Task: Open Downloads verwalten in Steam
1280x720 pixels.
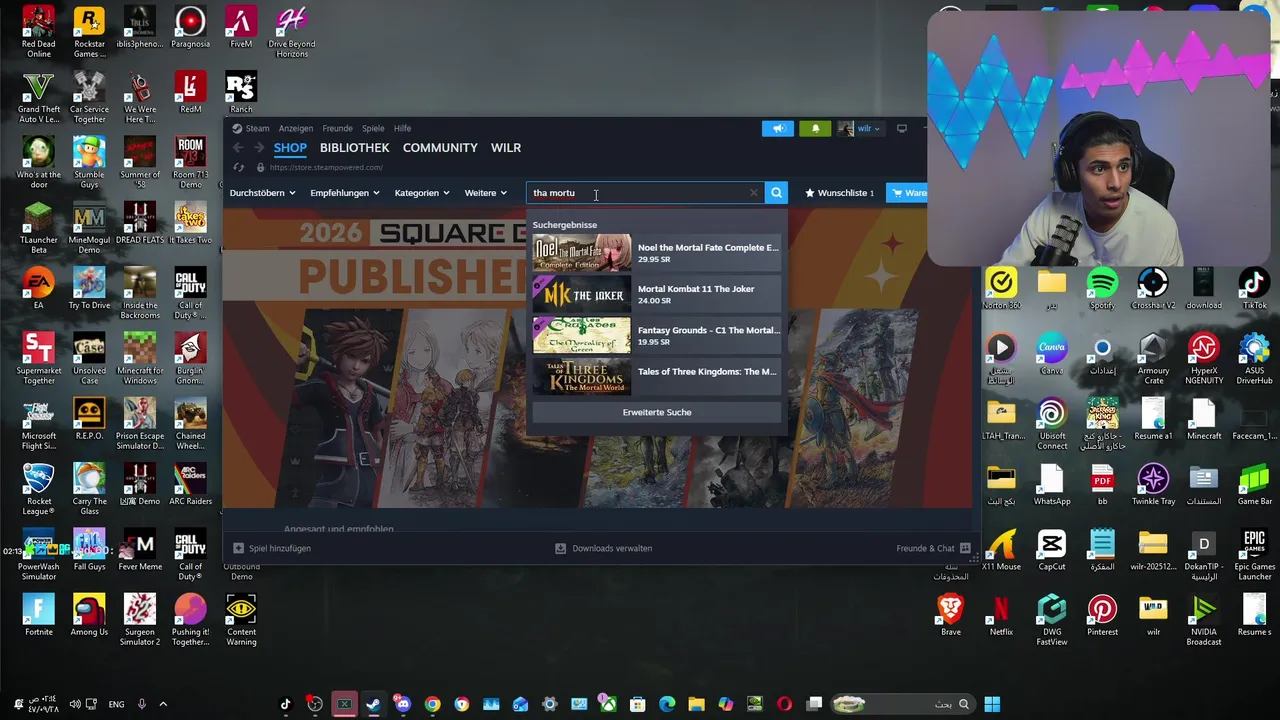Action: (x=603, y=548)
